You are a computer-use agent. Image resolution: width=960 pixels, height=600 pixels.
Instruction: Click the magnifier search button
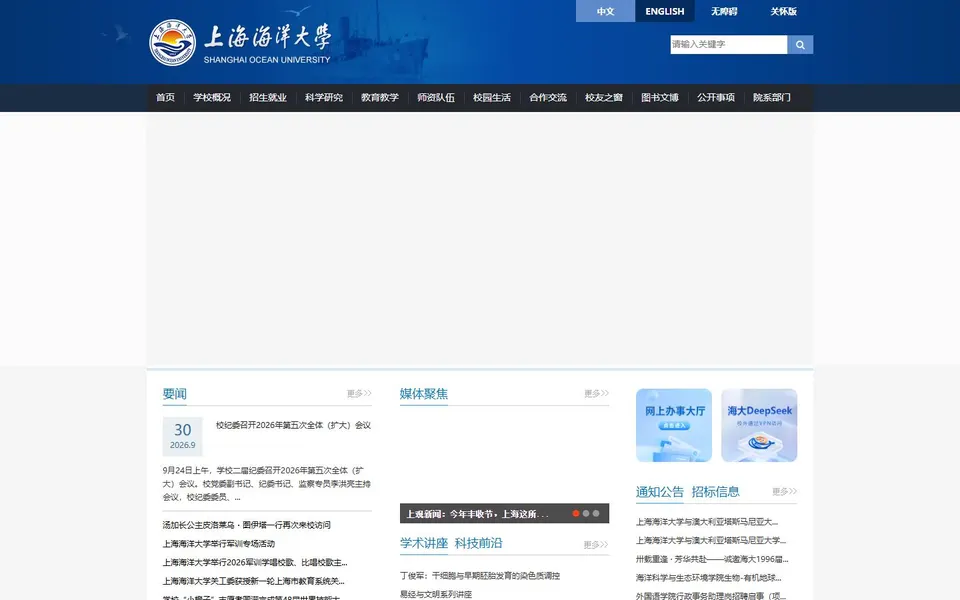coord(800,45)
